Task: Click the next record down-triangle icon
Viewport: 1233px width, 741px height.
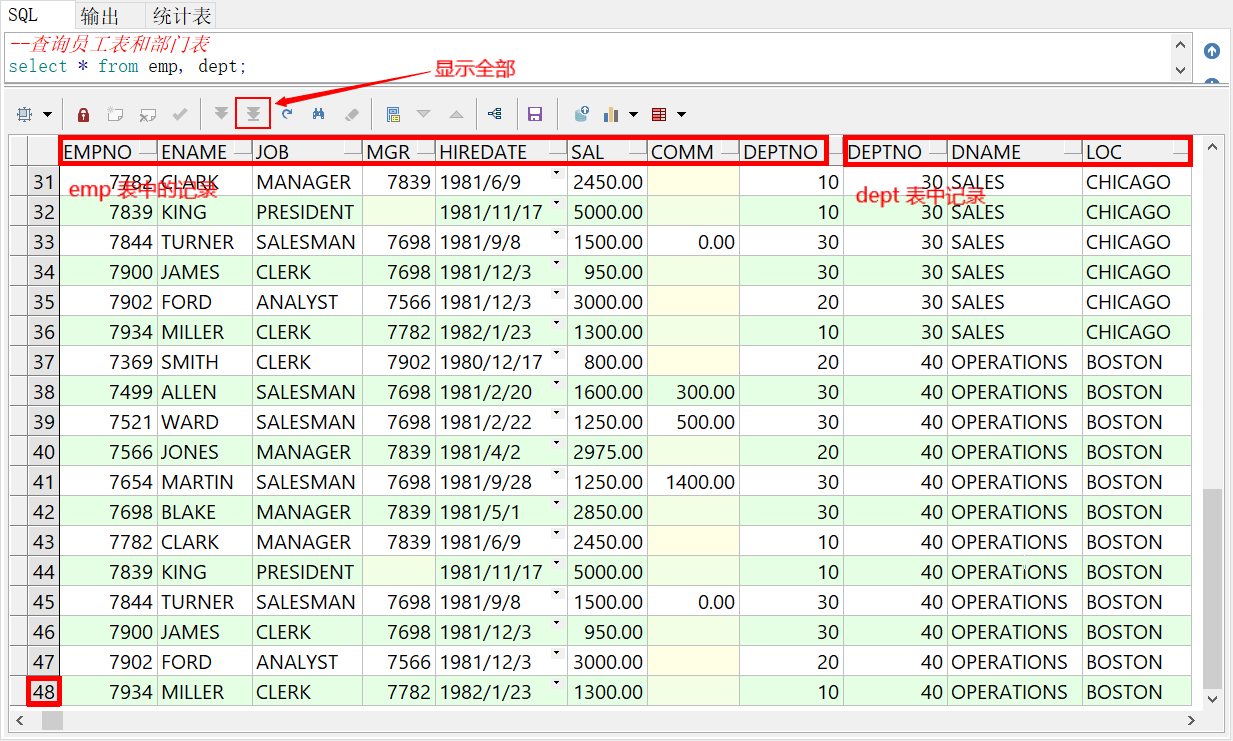Action: pos(424,114)
